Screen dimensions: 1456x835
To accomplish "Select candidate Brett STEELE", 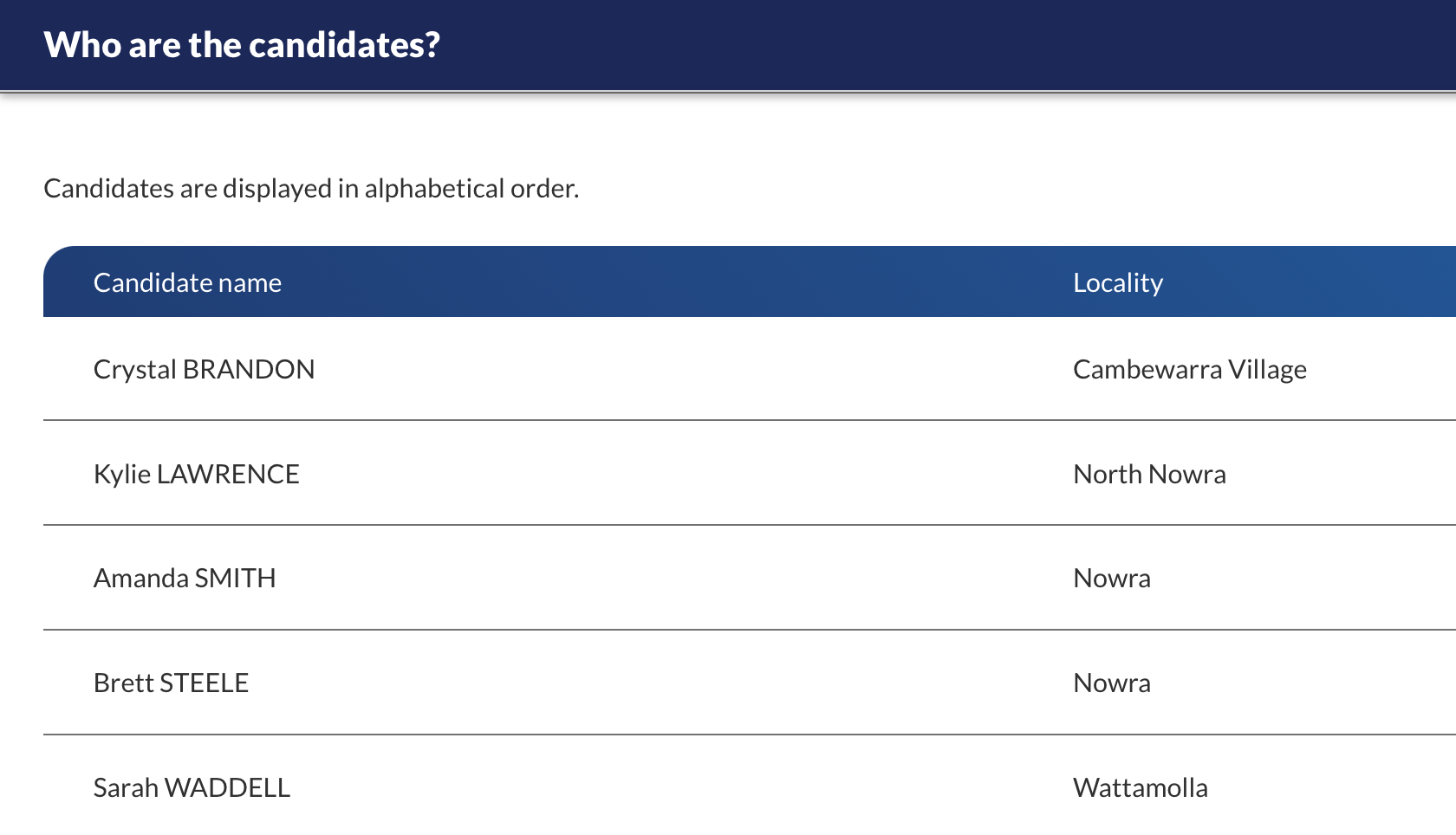I will tap(171, 683).
